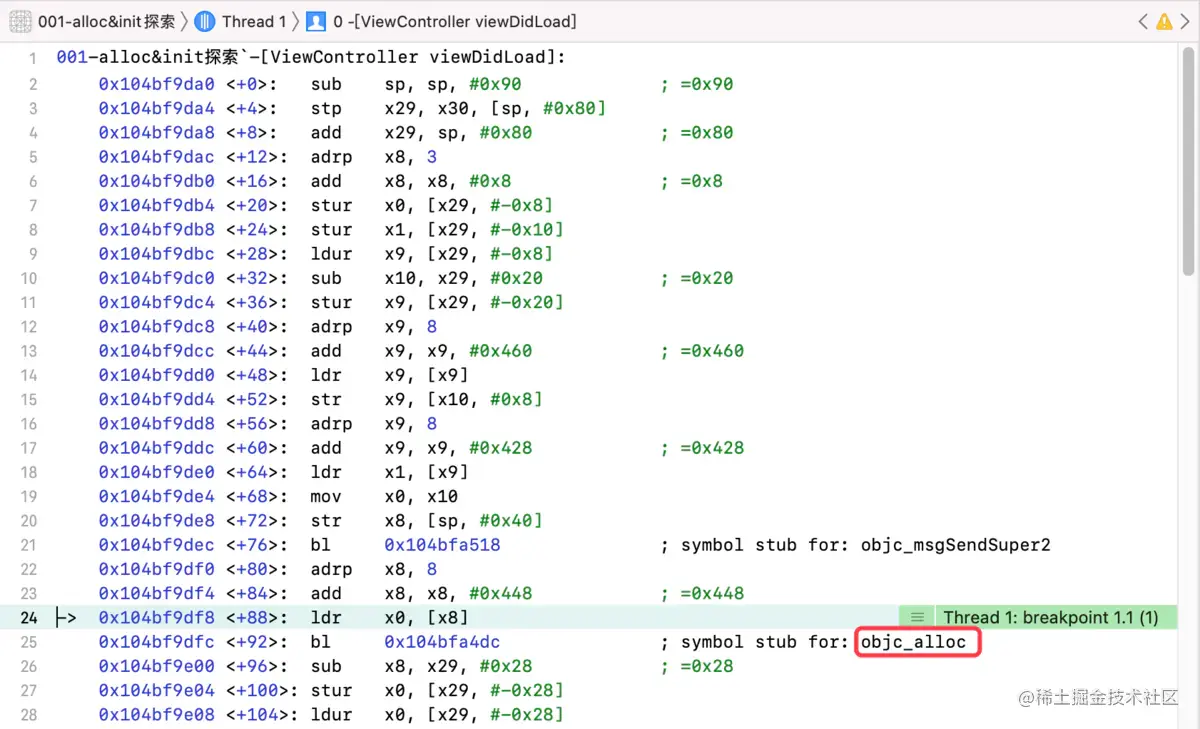
Task: Select the Thread 1: breakpoint 1.1 (1) badge
Action: (1051, 618)
